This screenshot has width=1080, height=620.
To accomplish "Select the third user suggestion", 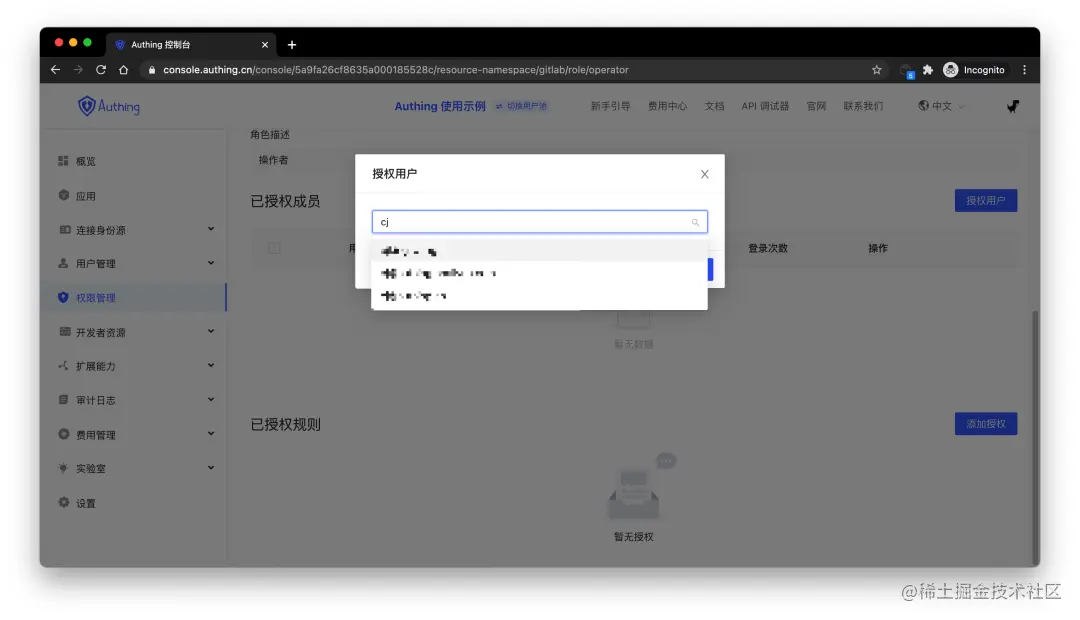I will 539,296.
